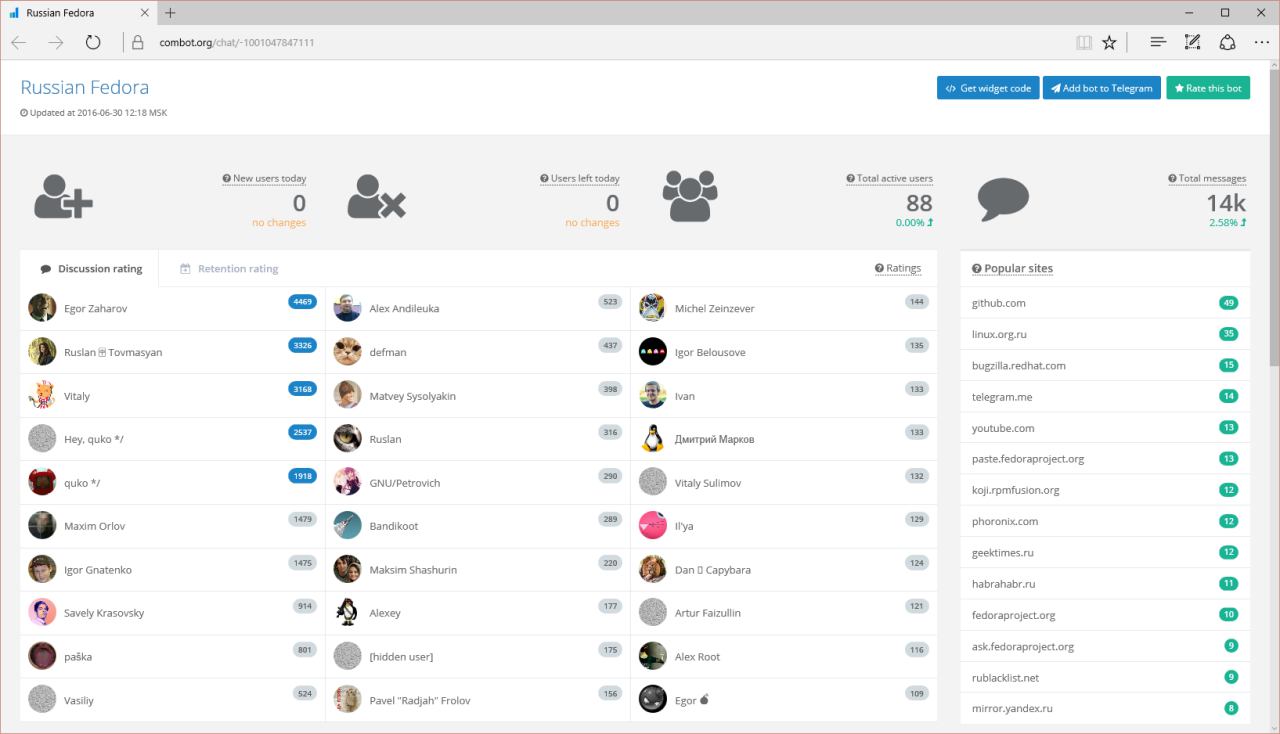The height and width of the screenshot is (734, 1280).
Task: Select user Maksim Shashurin in rating list
Action: pos(478,570)
